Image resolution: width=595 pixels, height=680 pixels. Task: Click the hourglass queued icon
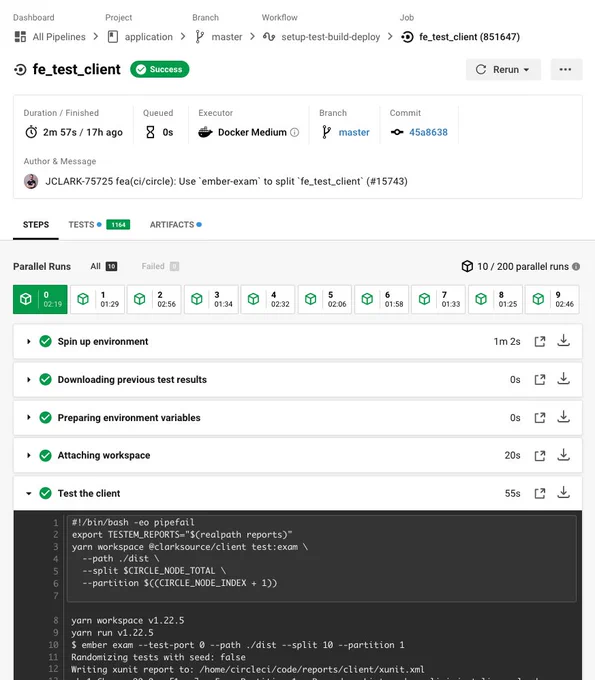point(150,132)
